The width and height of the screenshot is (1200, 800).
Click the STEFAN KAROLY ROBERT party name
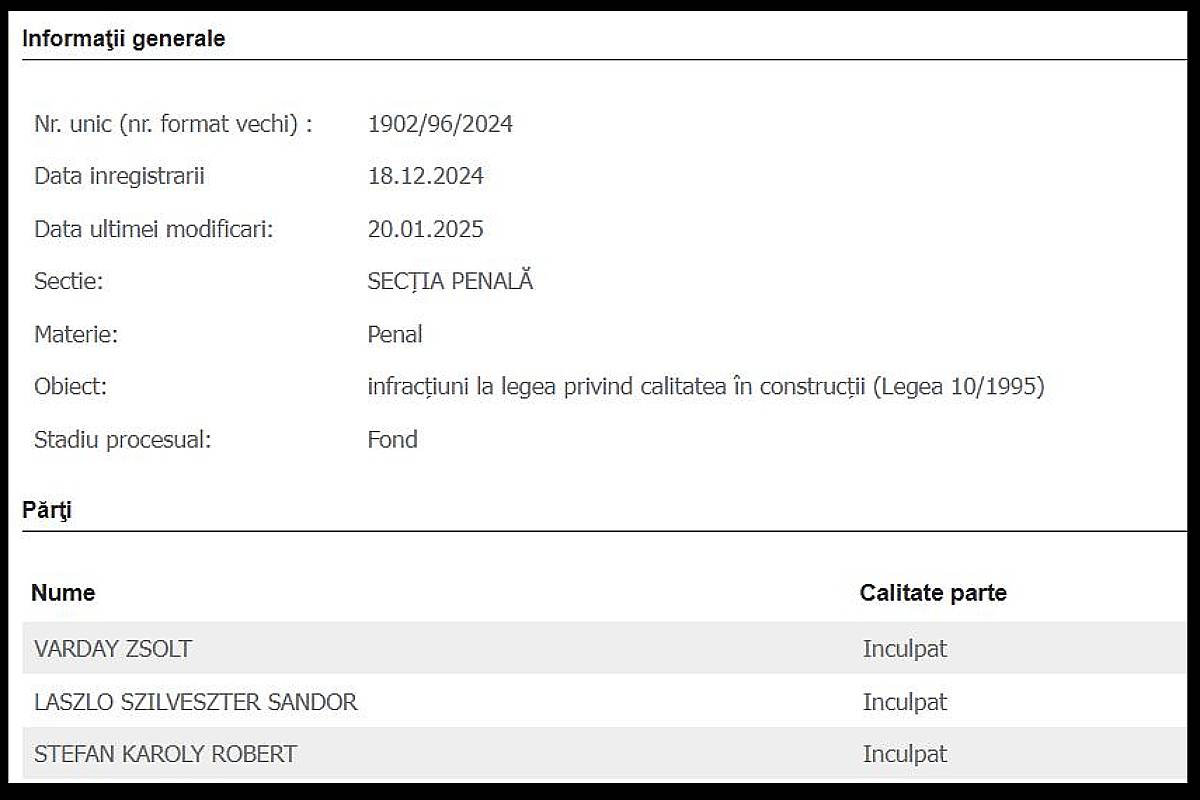point(165,754)
